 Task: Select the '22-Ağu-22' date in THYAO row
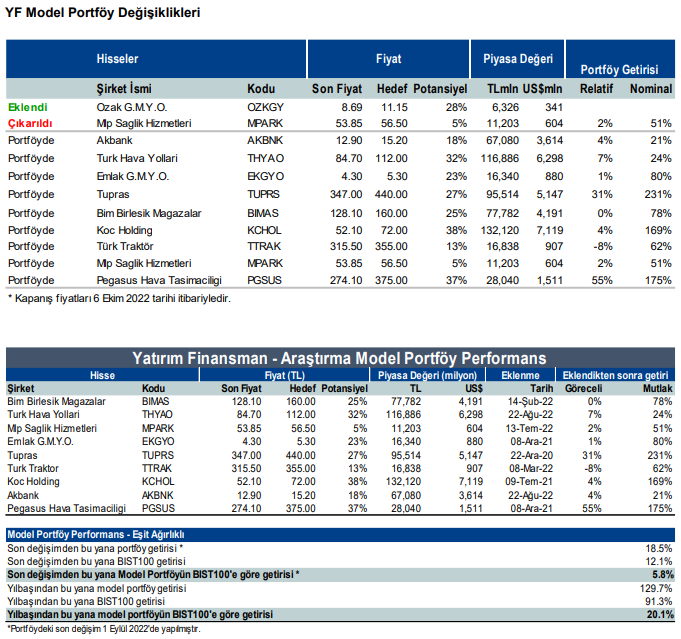coord(530,414)
